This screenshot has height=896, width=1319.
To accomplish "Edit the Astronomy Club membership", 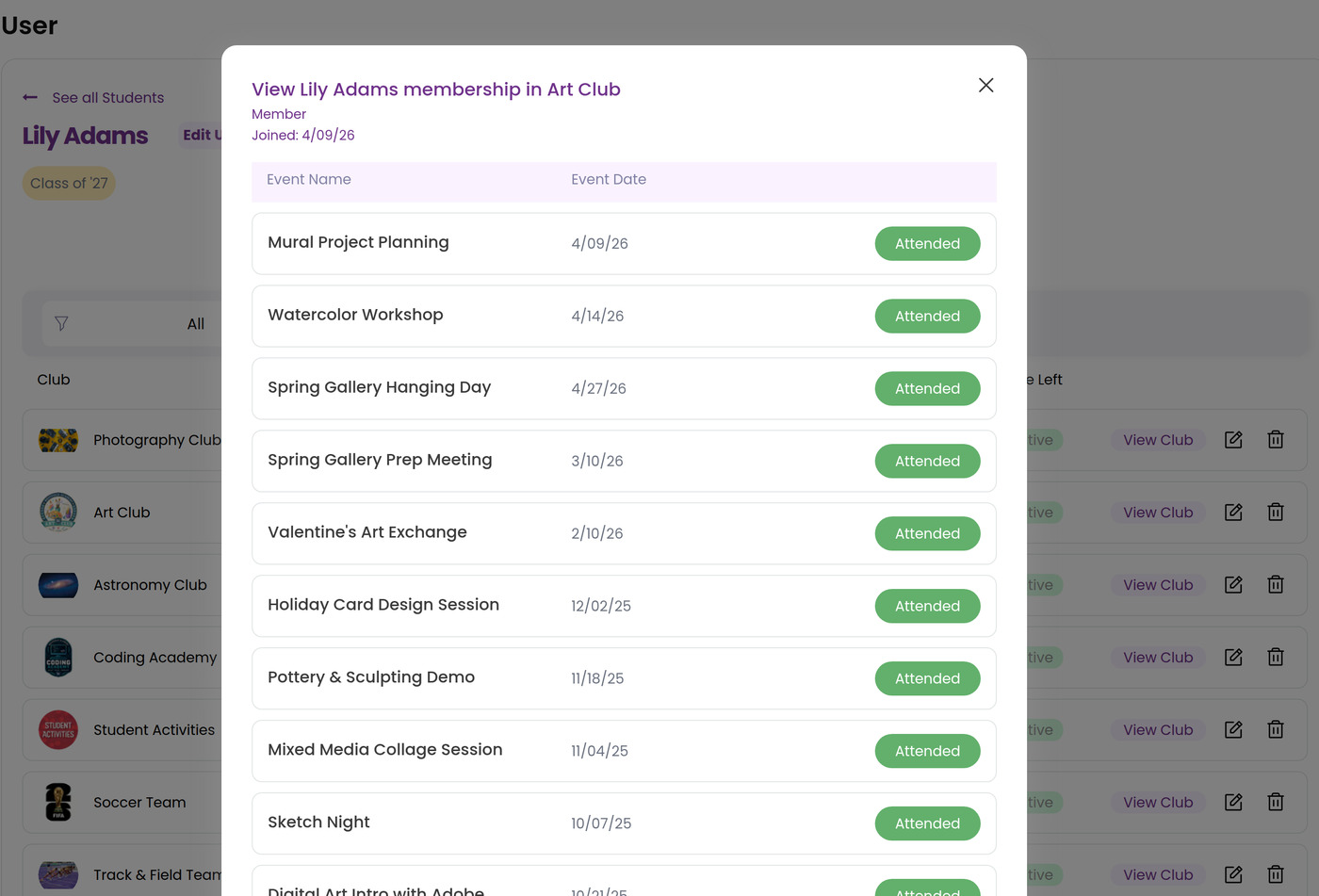I will (x=1233, y=584).
